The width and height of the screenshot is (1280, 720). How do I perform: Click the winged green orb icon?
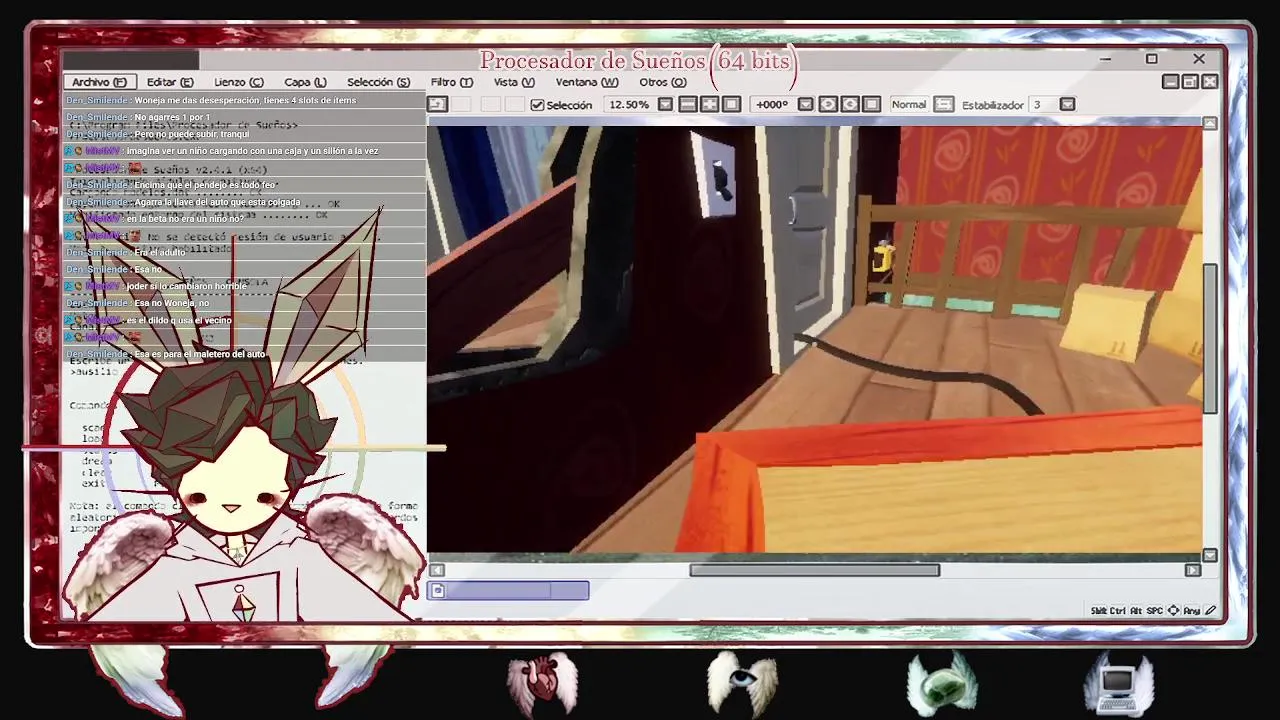pyautogui.click(x=942, y=684)
